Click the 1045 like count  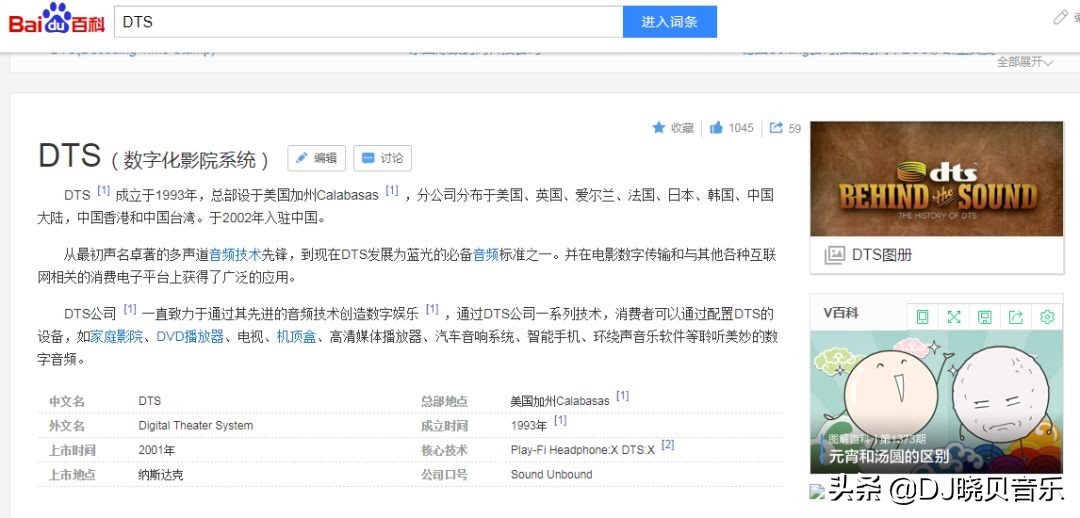pyautogui.click(x=741, y=127)
